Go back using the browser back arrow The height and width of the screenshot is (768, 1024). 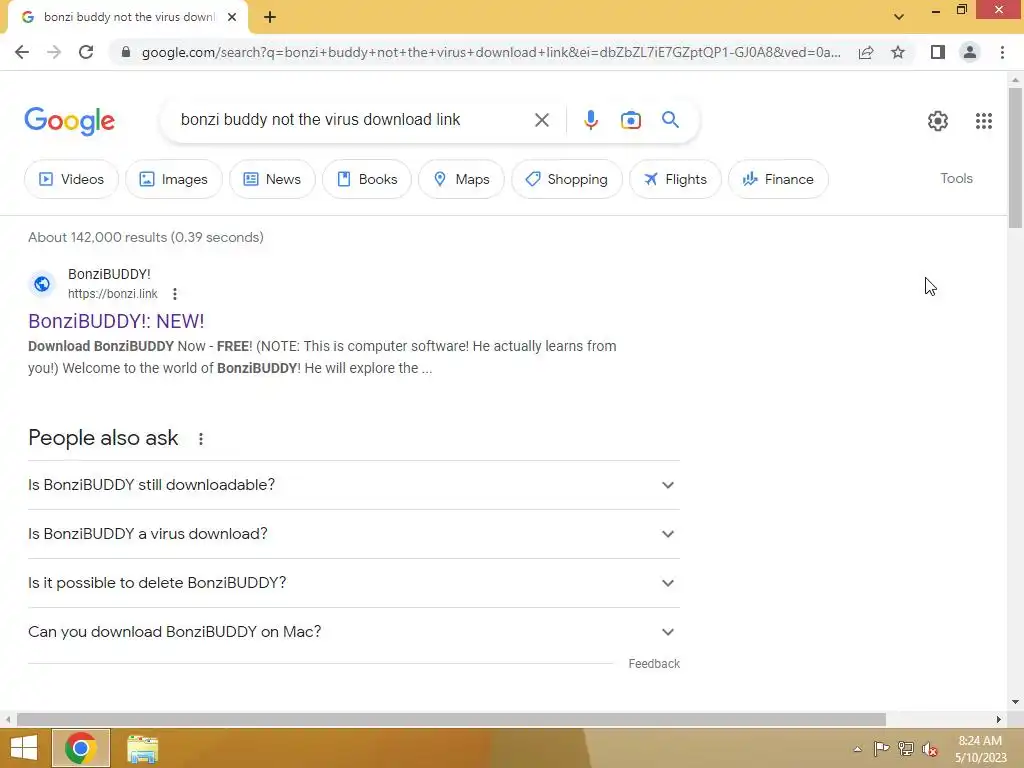[x=22, y=52]
